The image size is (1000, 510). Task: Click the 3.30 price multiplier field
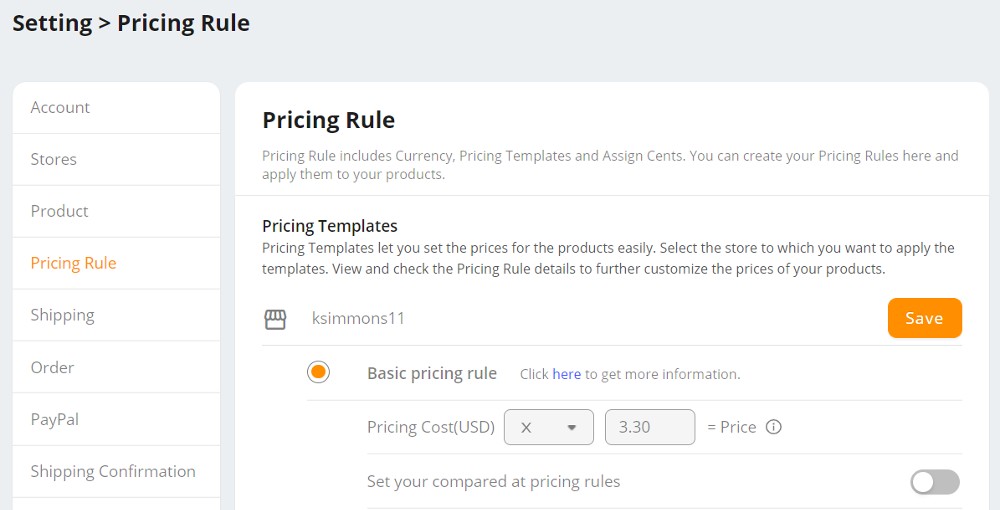coord(650,427)
